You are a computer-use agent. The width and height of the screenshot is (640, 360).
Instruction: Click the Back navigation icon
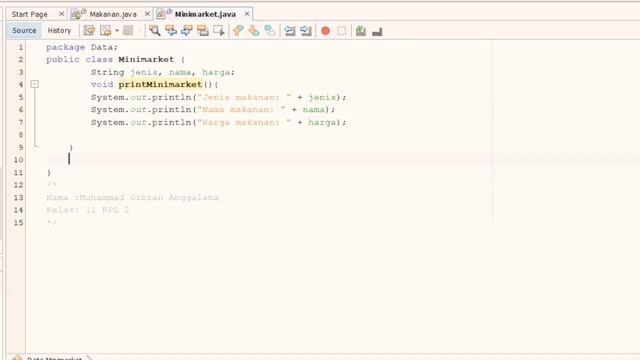(106, 31)
